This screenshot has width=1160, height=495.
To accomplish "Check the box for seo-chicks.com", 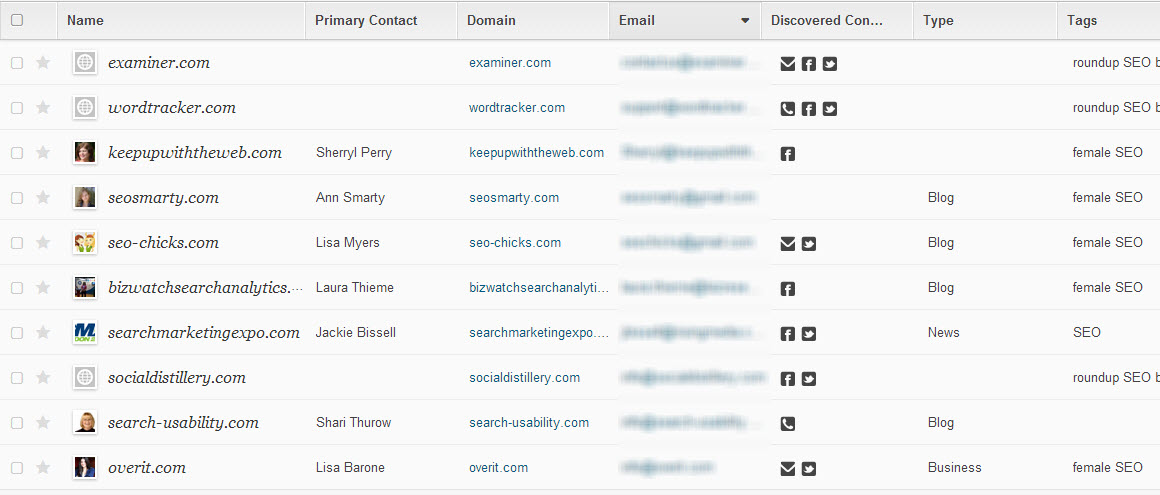I will [x=17, y=243].
